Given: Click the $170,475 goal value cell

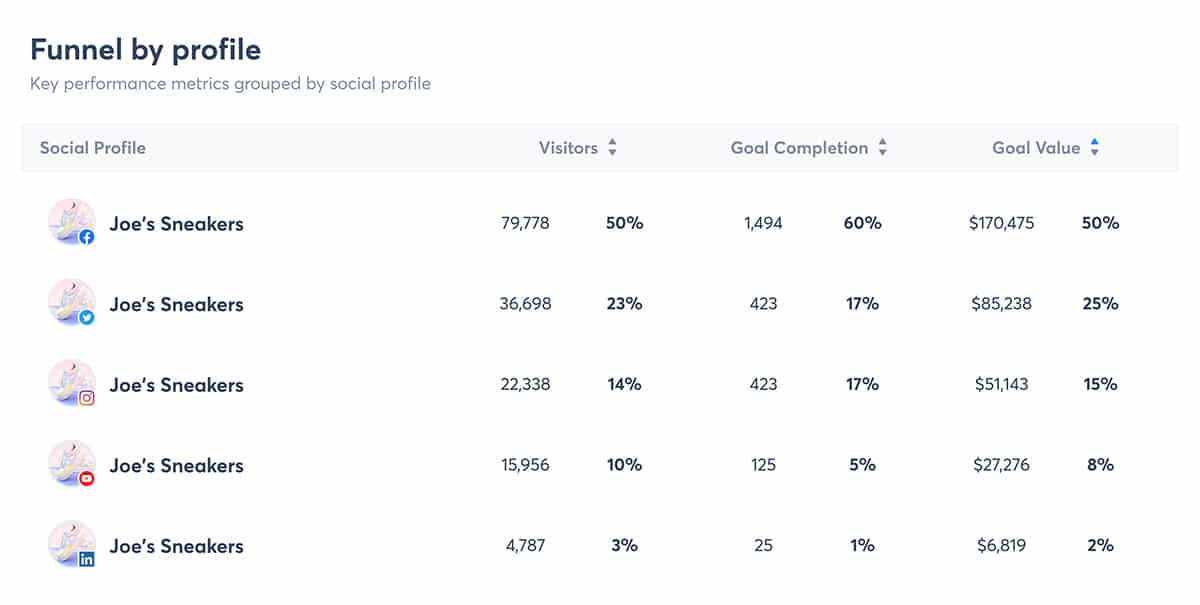Looking at the screenshot, I should pos(1000,223).
